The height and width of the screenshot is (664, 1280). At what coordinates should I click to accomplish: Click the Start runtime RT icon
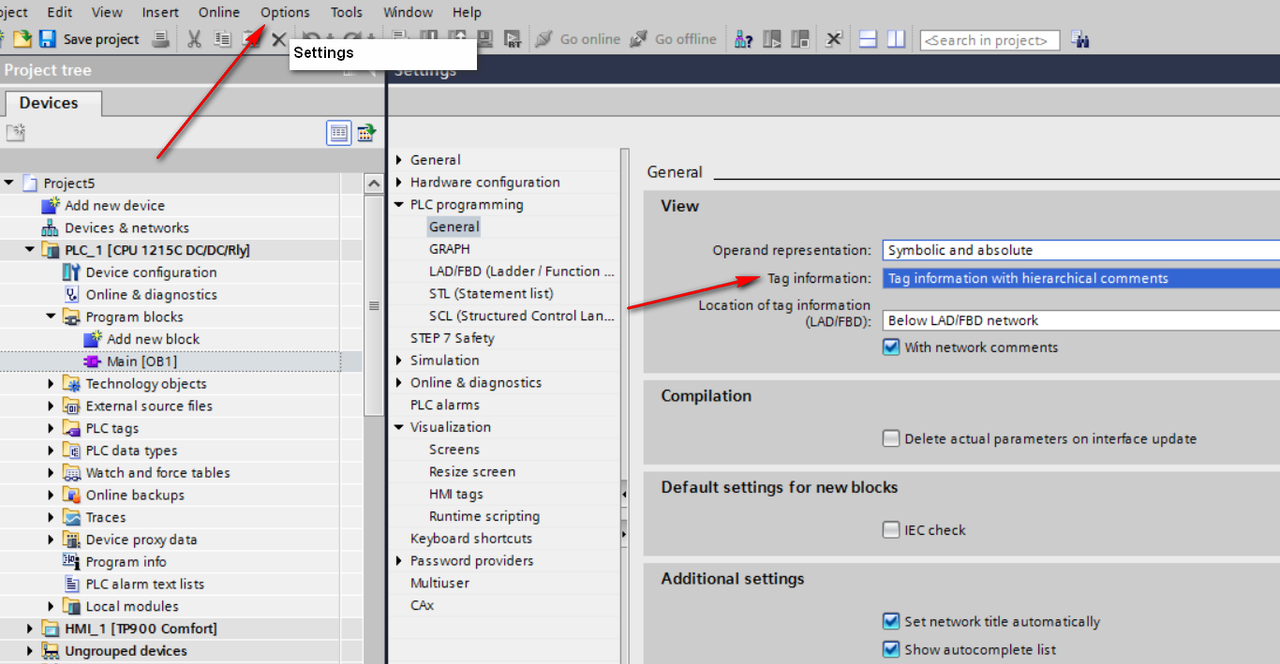513,39
